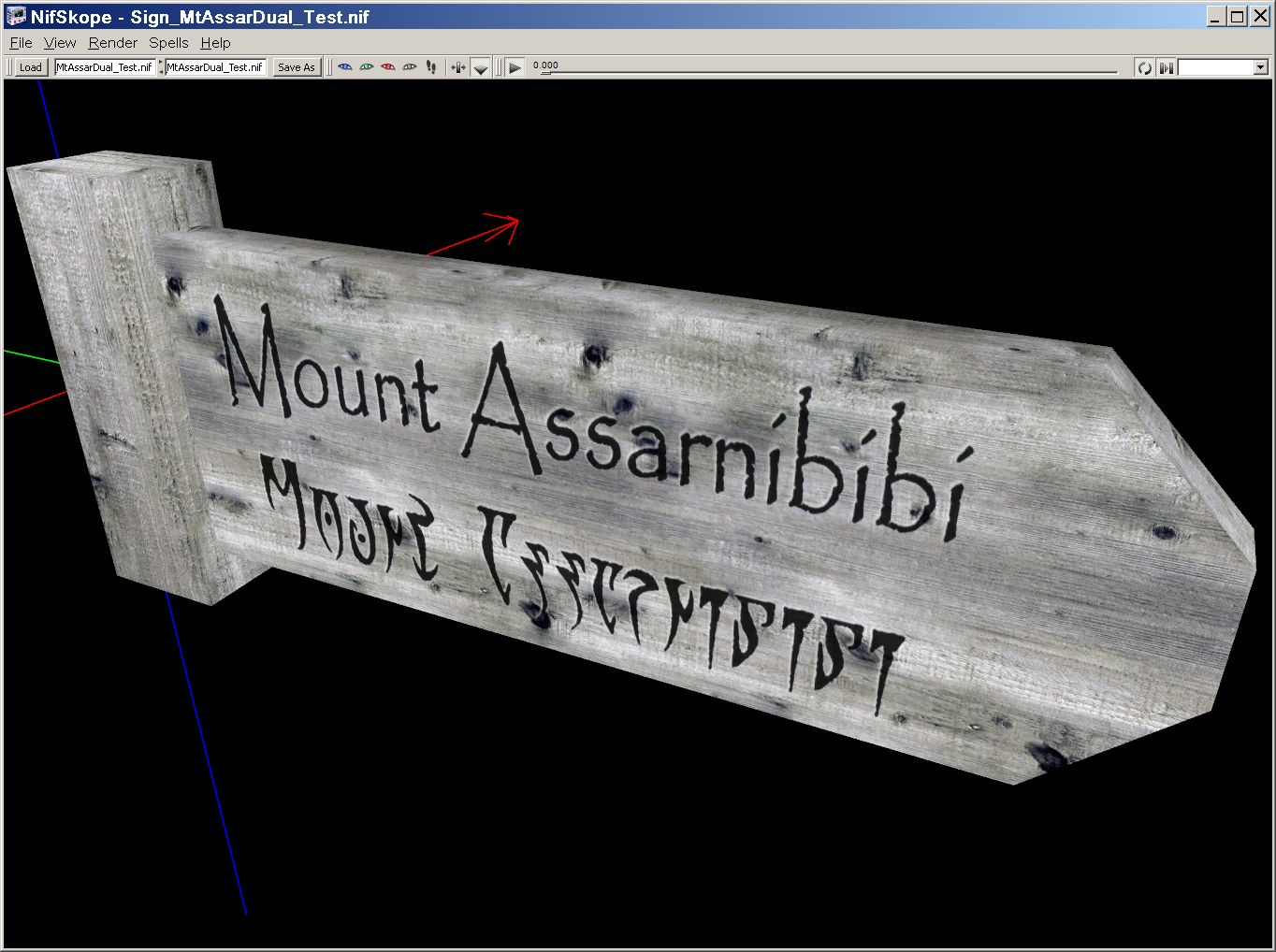Open the File menu

21,43
